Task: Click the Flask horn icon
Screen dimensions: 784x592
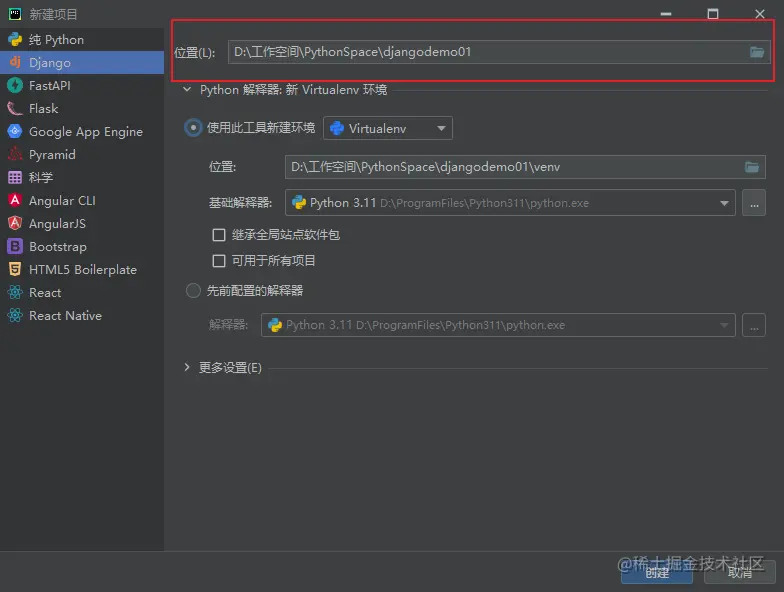Action: (15, 108)
